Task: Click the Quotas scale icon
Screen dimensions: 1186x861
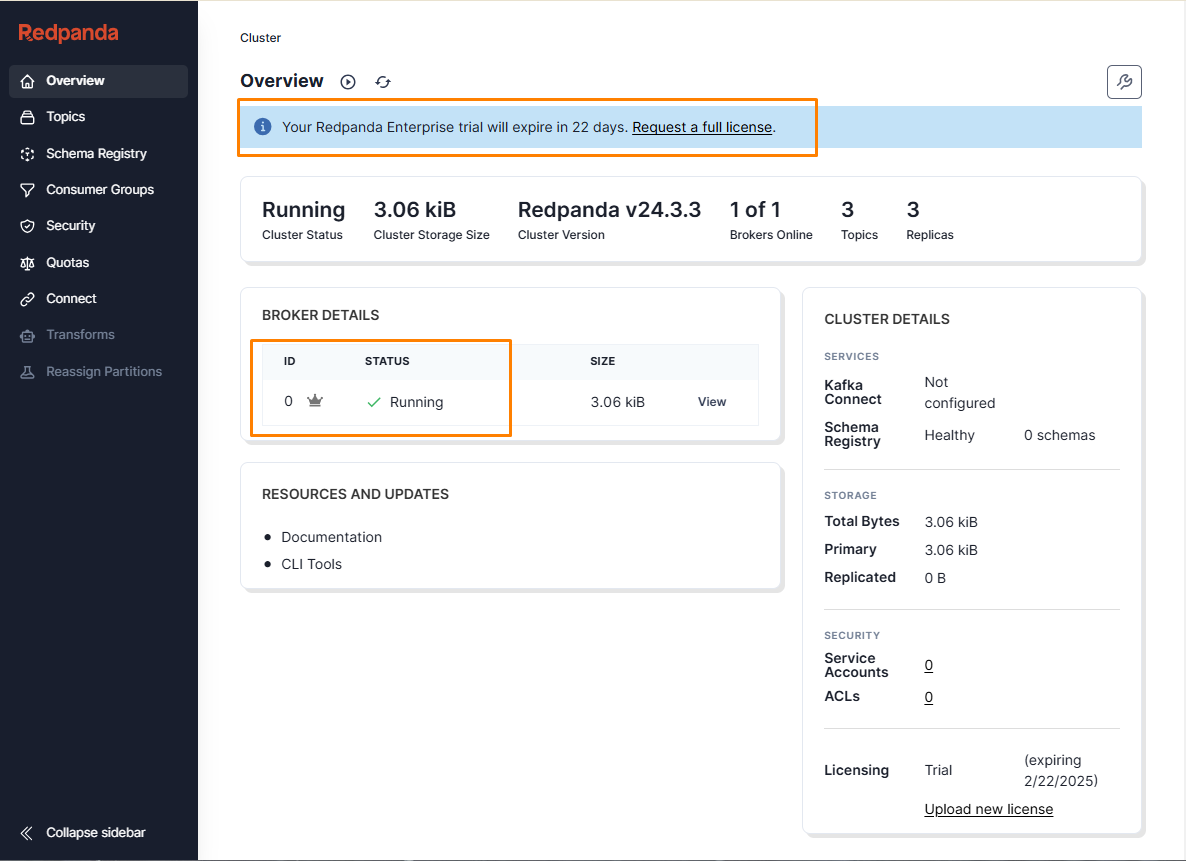Action: (x=27, y=263)
